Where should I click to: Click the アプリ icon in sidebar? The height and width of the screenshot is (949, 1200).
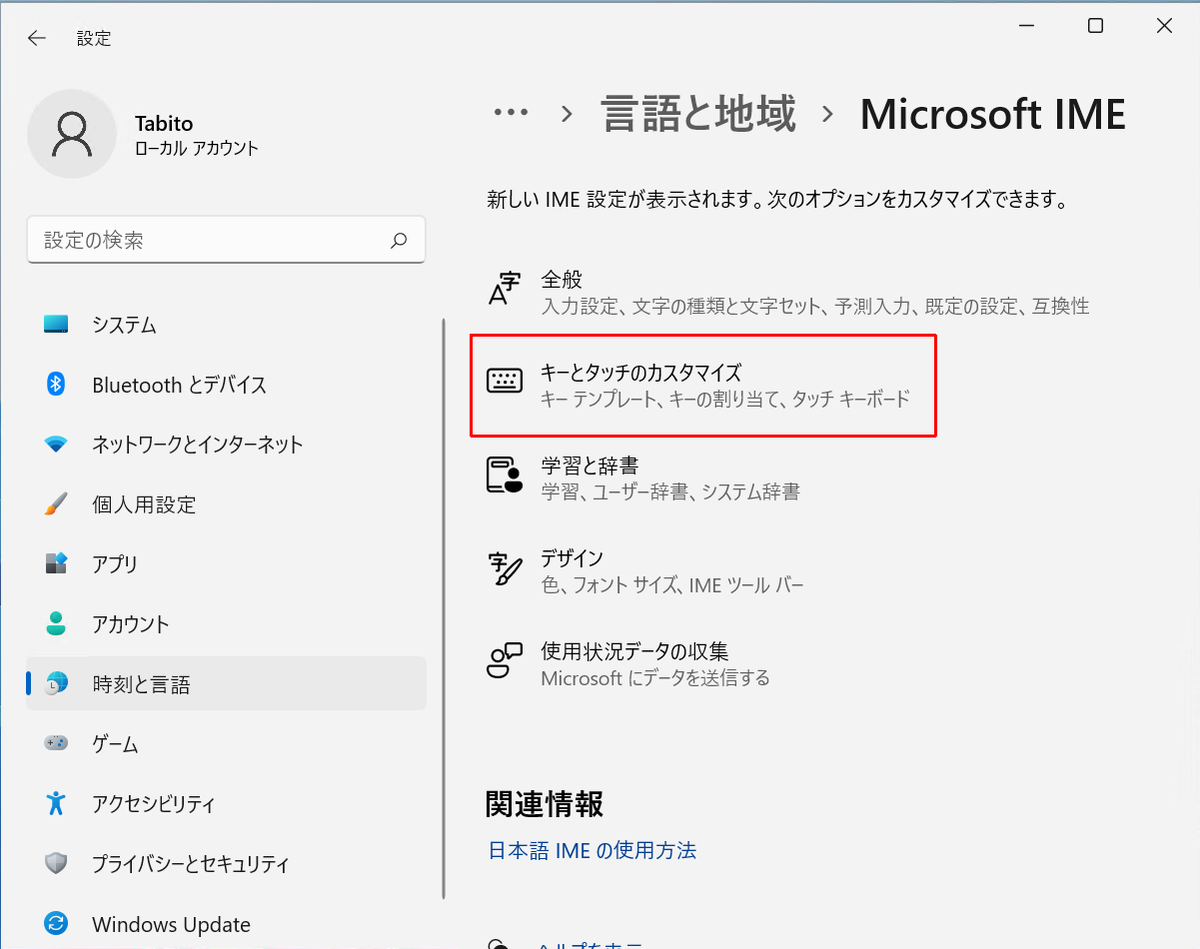(56, 564)
